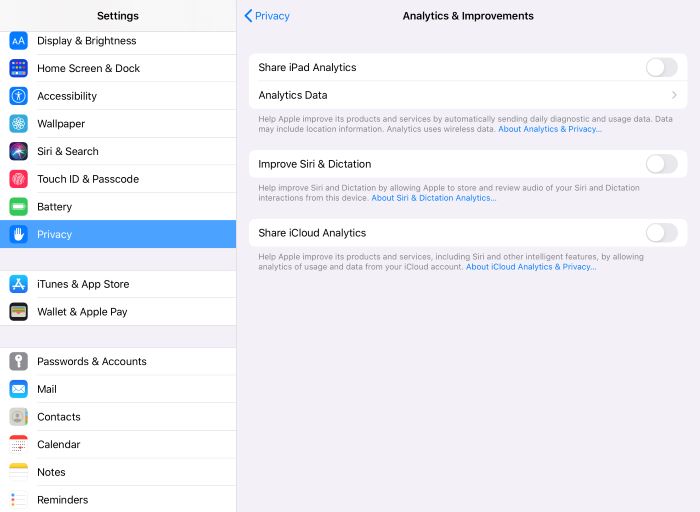
Task: Open Wallpaper settings
Action: click(61, 124)
